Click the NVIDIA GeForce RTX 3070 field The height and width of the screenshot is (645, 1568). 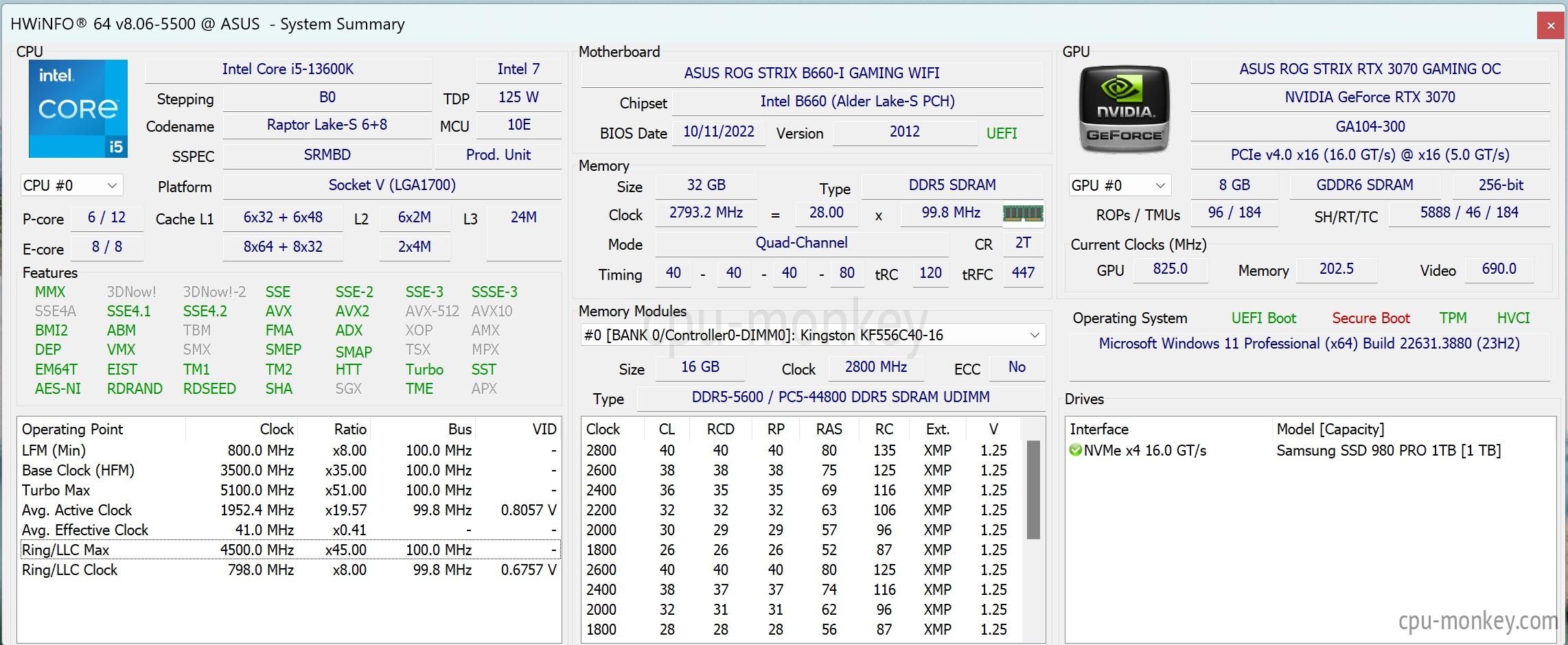tap(1370, 97)
